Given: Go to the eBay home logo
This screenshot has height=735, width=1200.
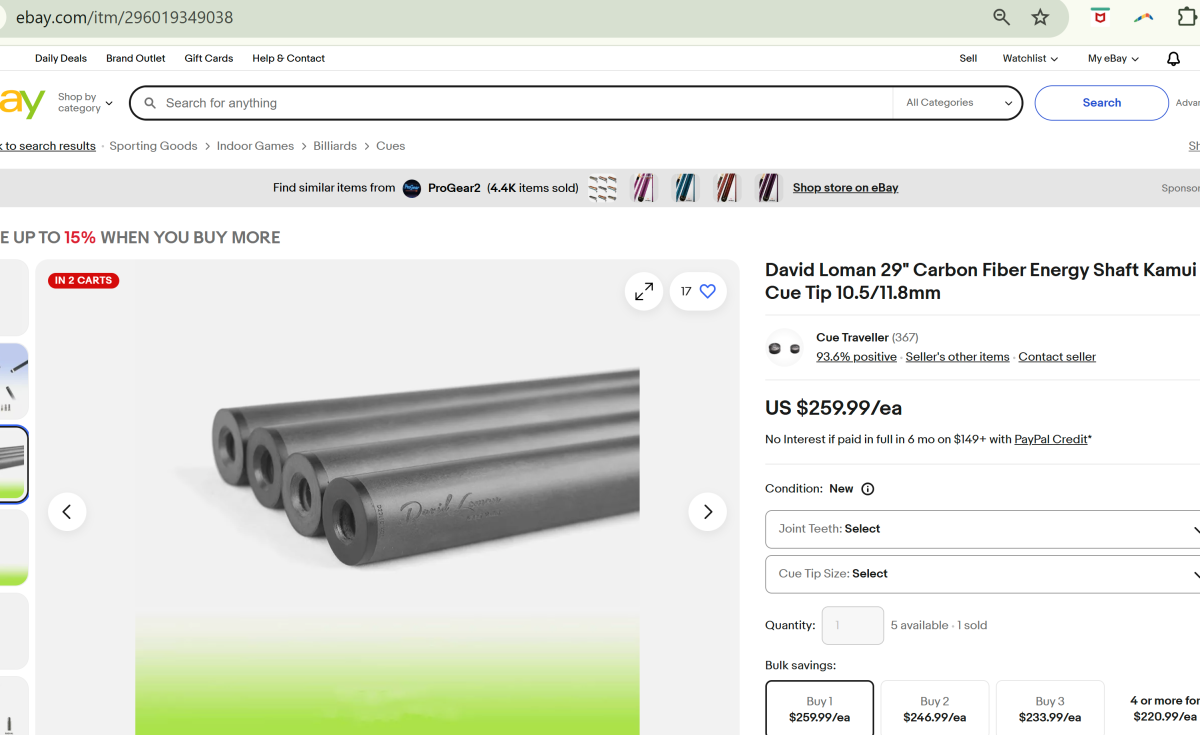Looking at the screenshot, I should coord(22,102).
